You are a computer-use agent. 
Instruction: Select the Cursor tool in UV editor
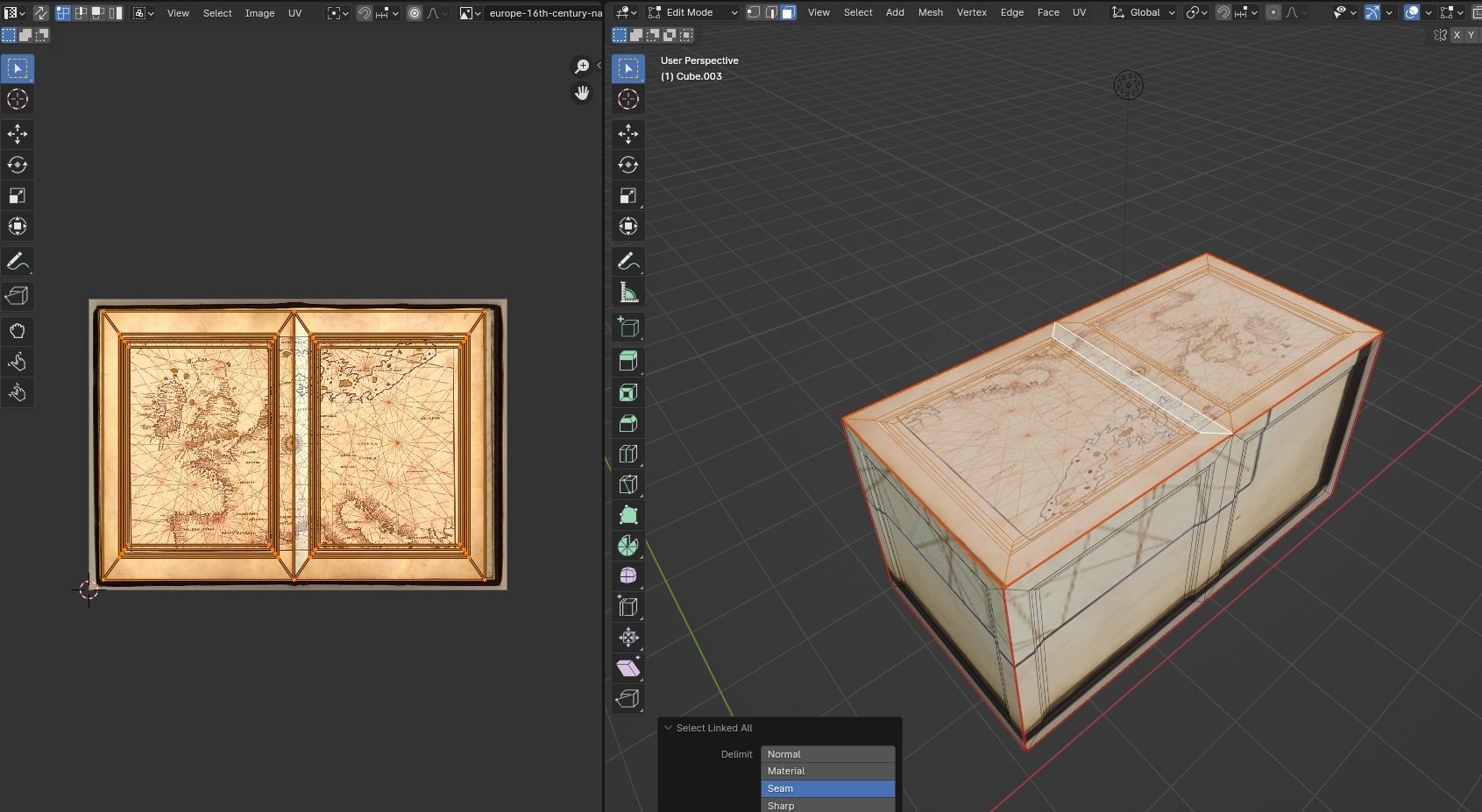pos(17,99)
